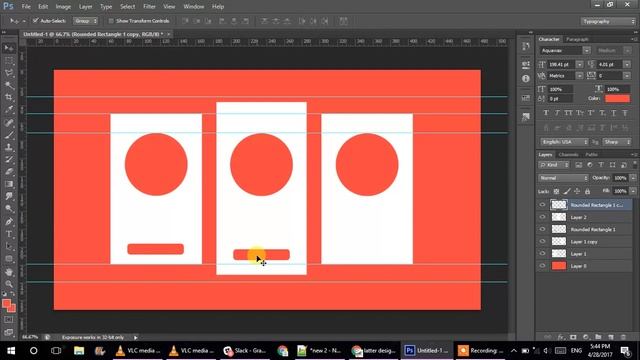Toggle visibility of Rounded Rectangle 1 layer
Viewport: 640px width, 360px height.
(542, 229)
